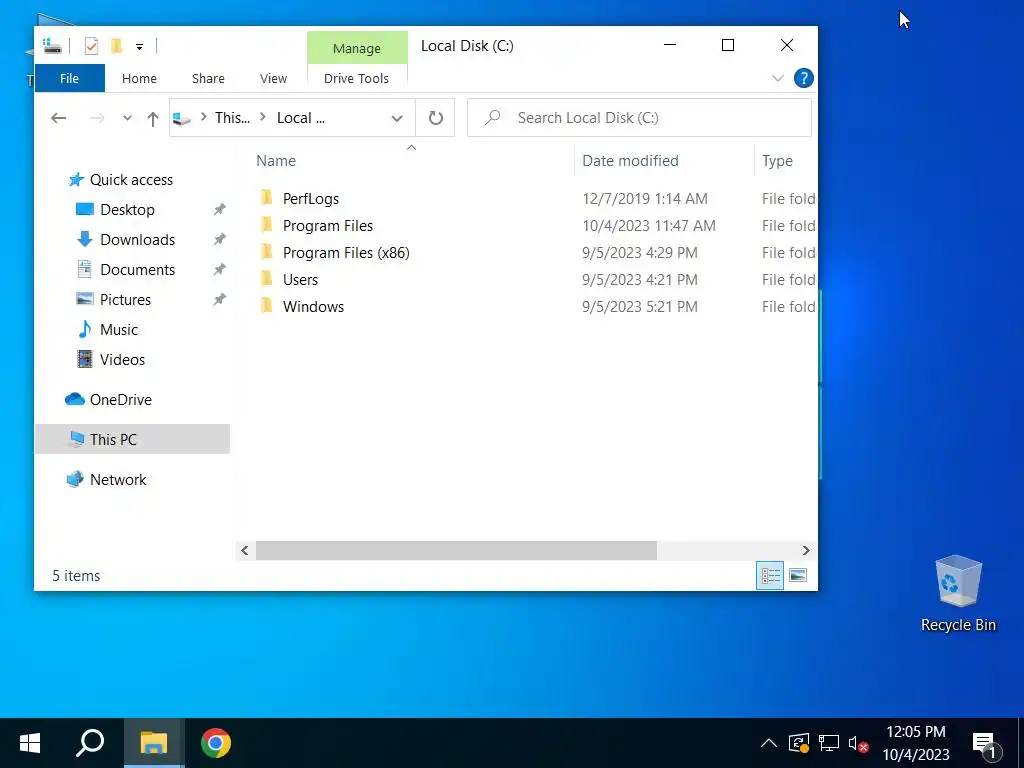1024x768 pixels.
Task: Switch to the Share ribbon tab
Action: tap(208, 78)
